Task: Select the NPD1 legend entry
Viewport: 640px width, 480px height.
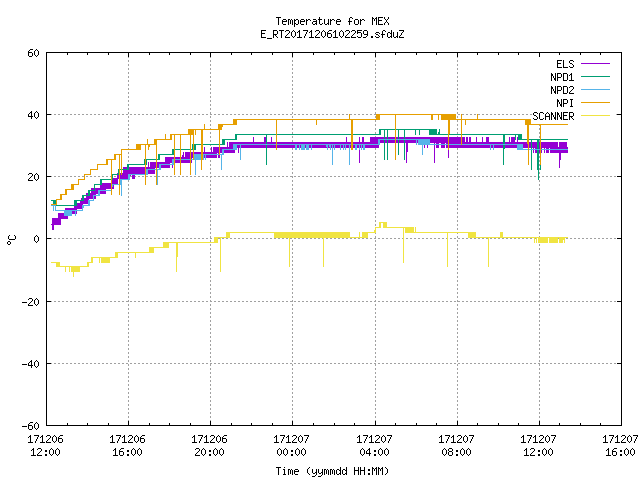Action: tap(562, 77)
